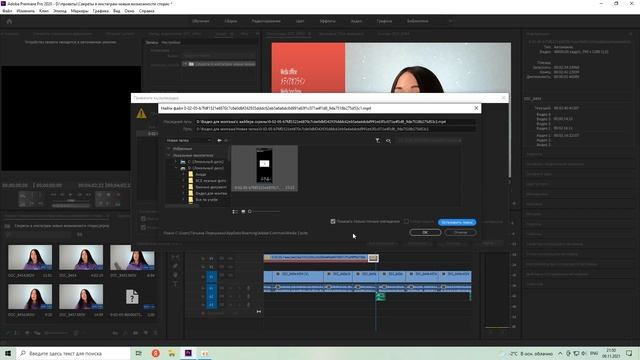This screenshot has width=640, height=360.
Task: Click the magnifier search icon in file browser
Action: point(388,141)
